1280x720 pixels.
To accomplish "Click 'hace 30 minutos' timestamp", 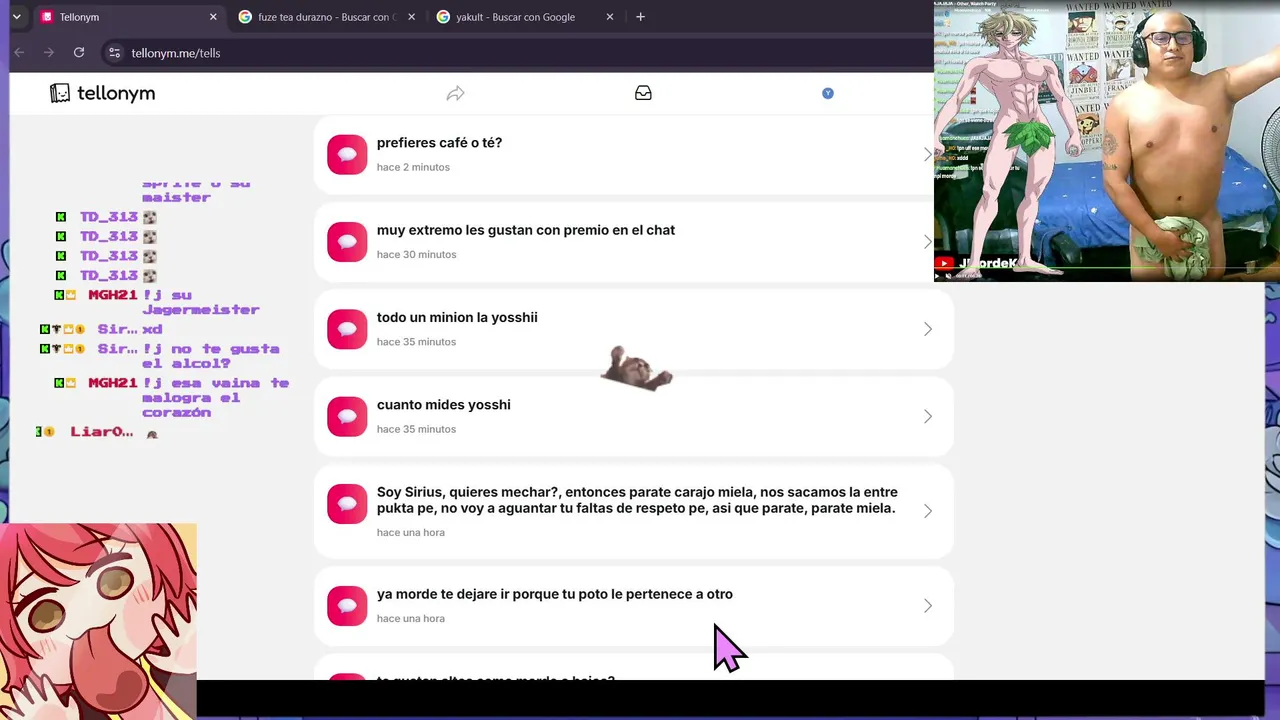I will click(x=416, y=254).
